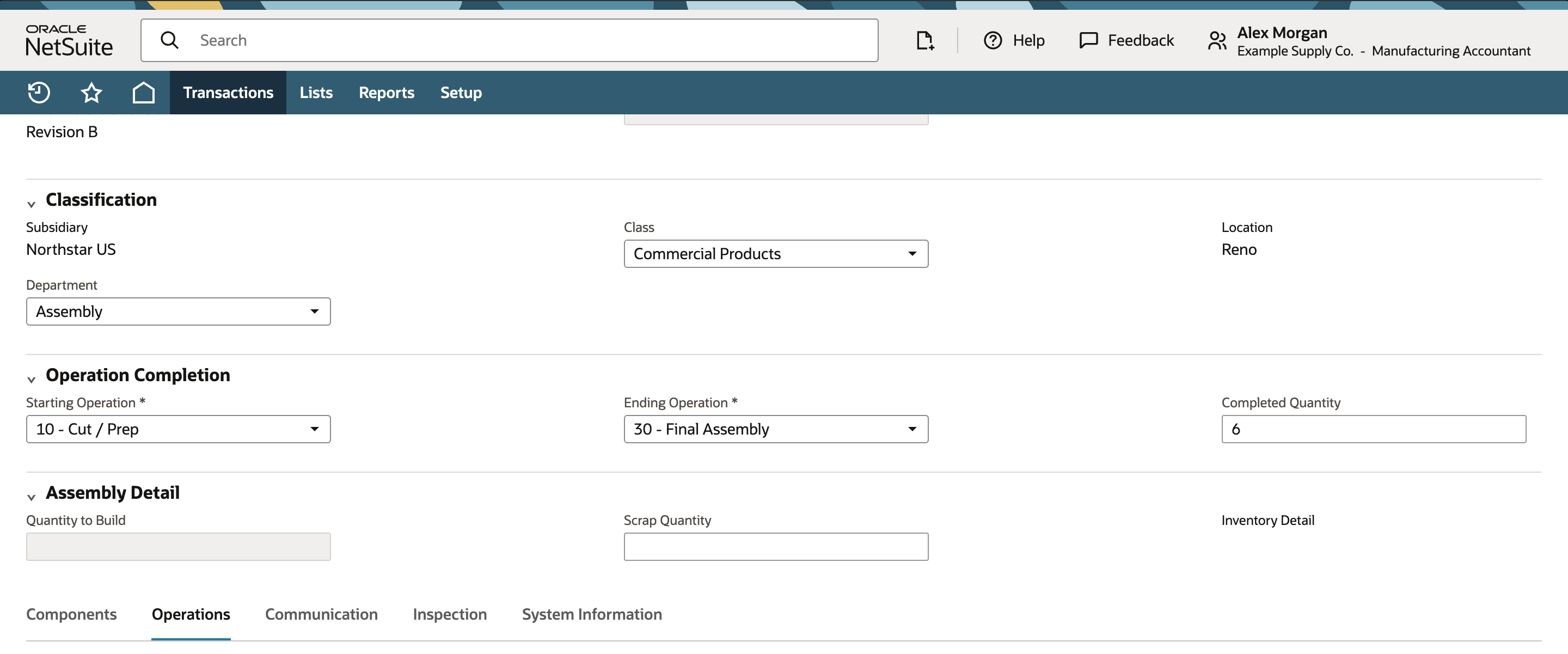Open the Inspection tab
1568x654 pixels.
[x=450, y=614]
